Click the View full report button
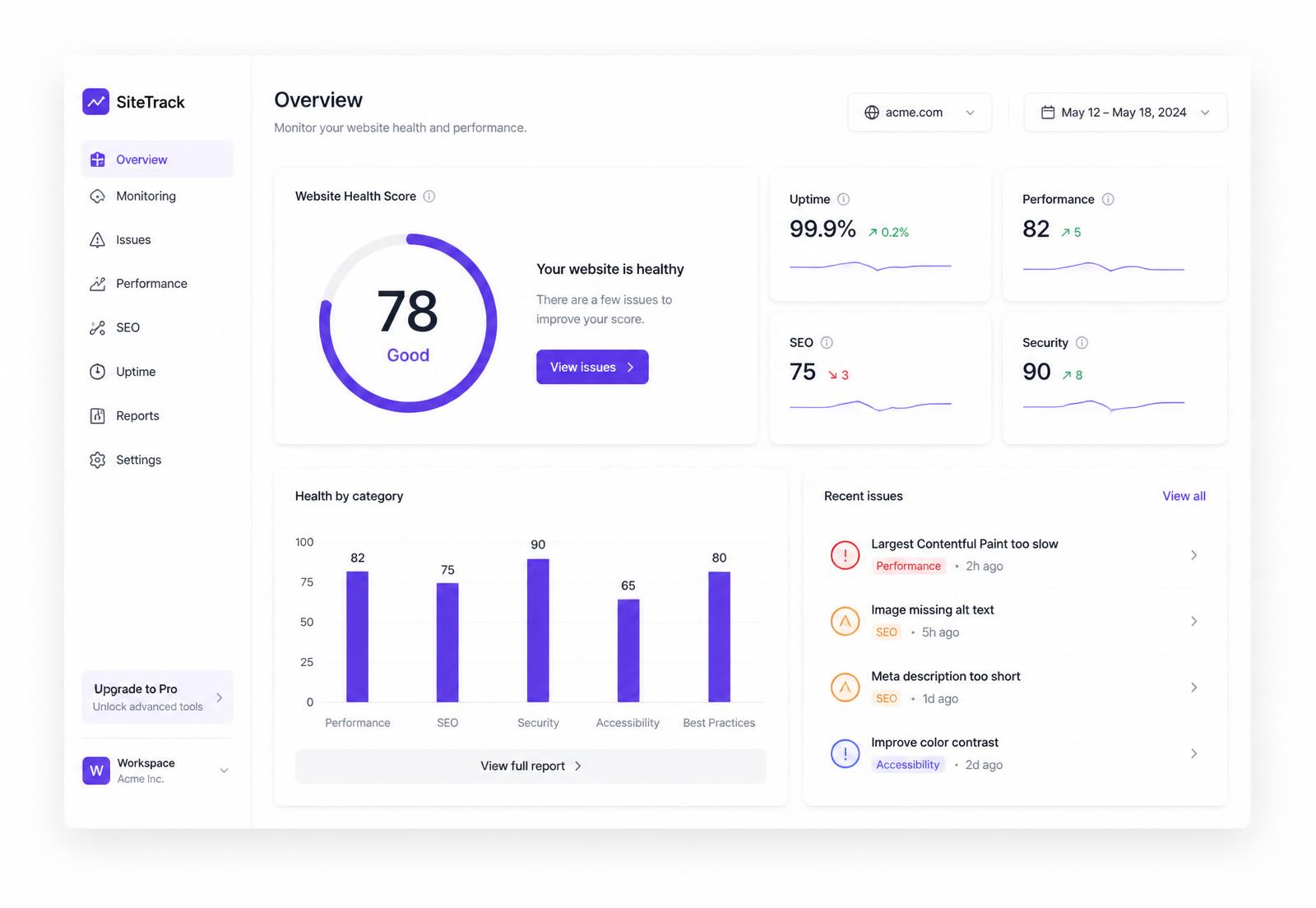1316x908 pixels. pyautogui.click(x=531, y=766)
